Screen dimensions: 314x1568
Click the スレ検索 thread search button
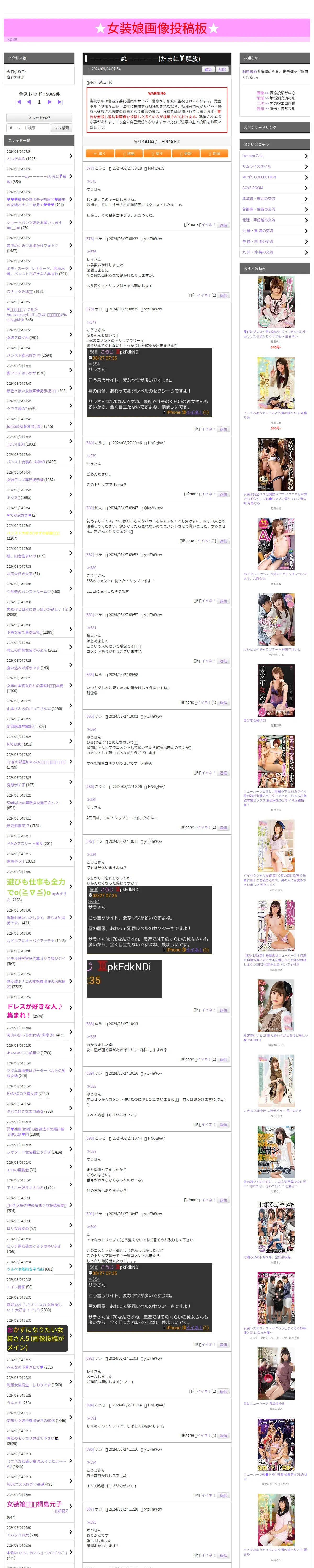[x=61, y=128]
